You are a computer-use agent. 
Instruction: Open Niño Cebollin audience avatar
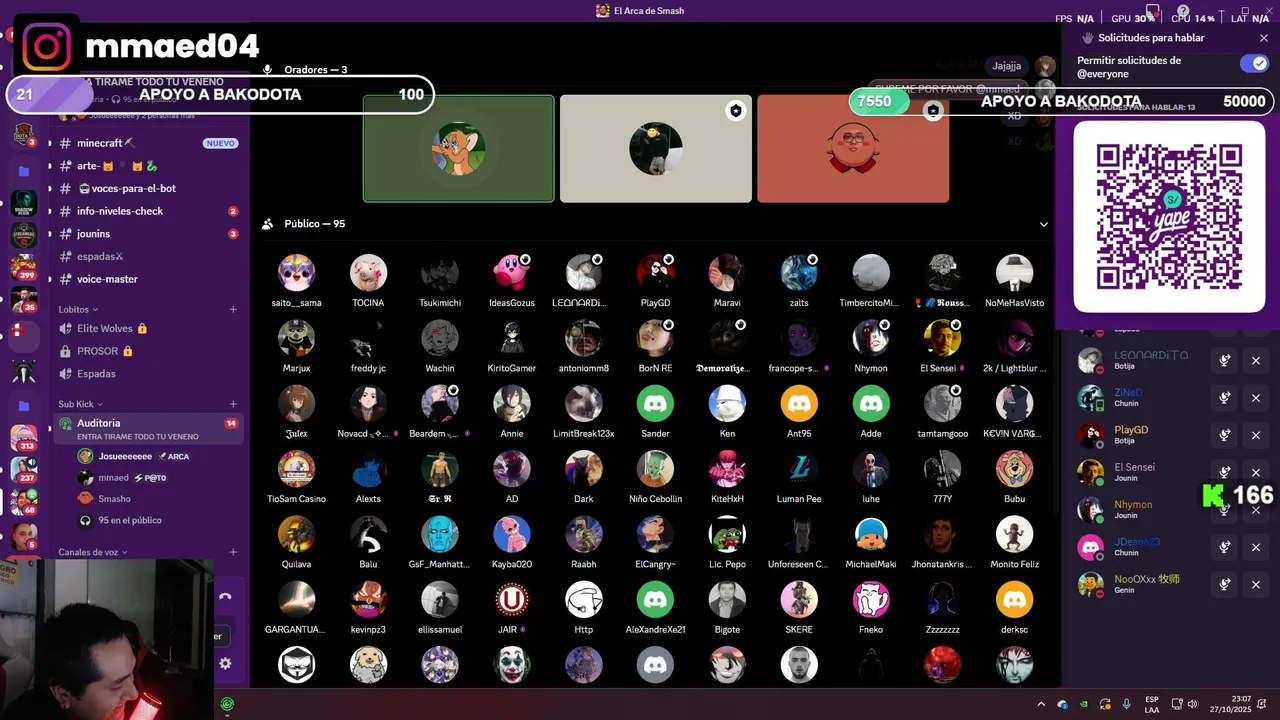(656, 468)
